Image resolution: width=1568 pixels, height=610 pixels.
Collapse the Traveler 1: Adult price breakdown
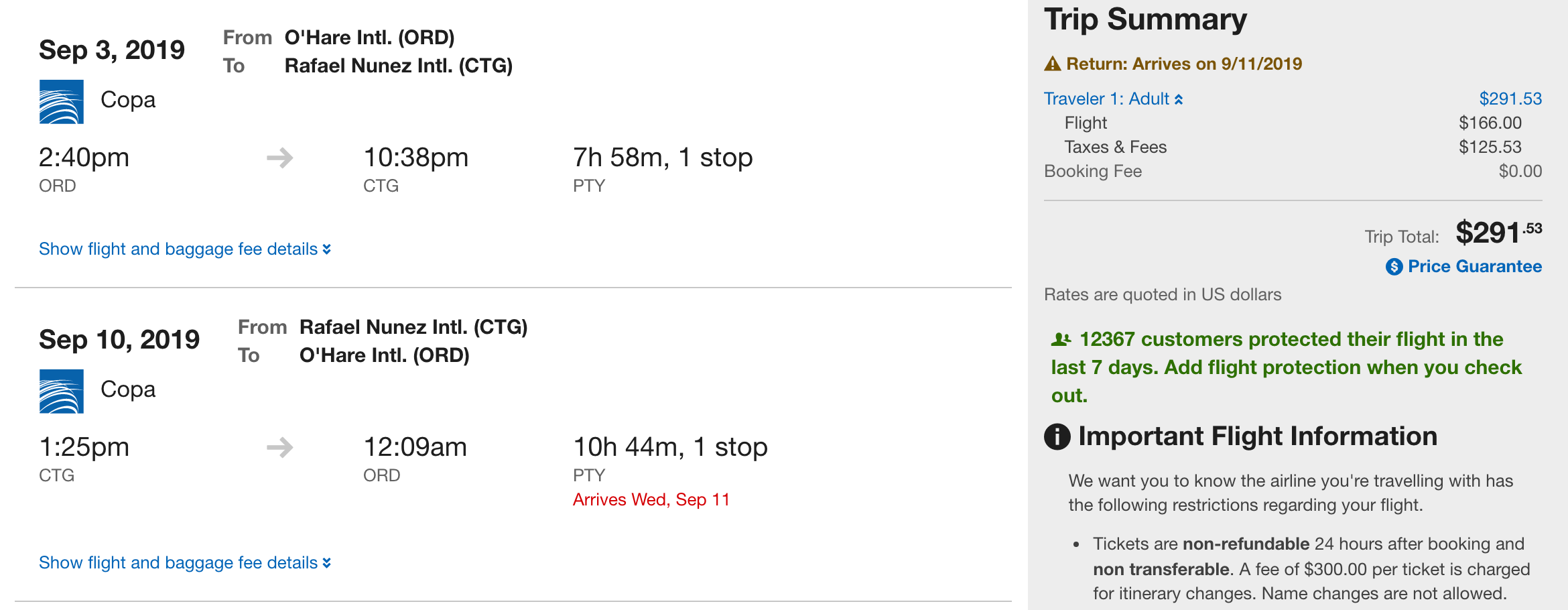1113,99
